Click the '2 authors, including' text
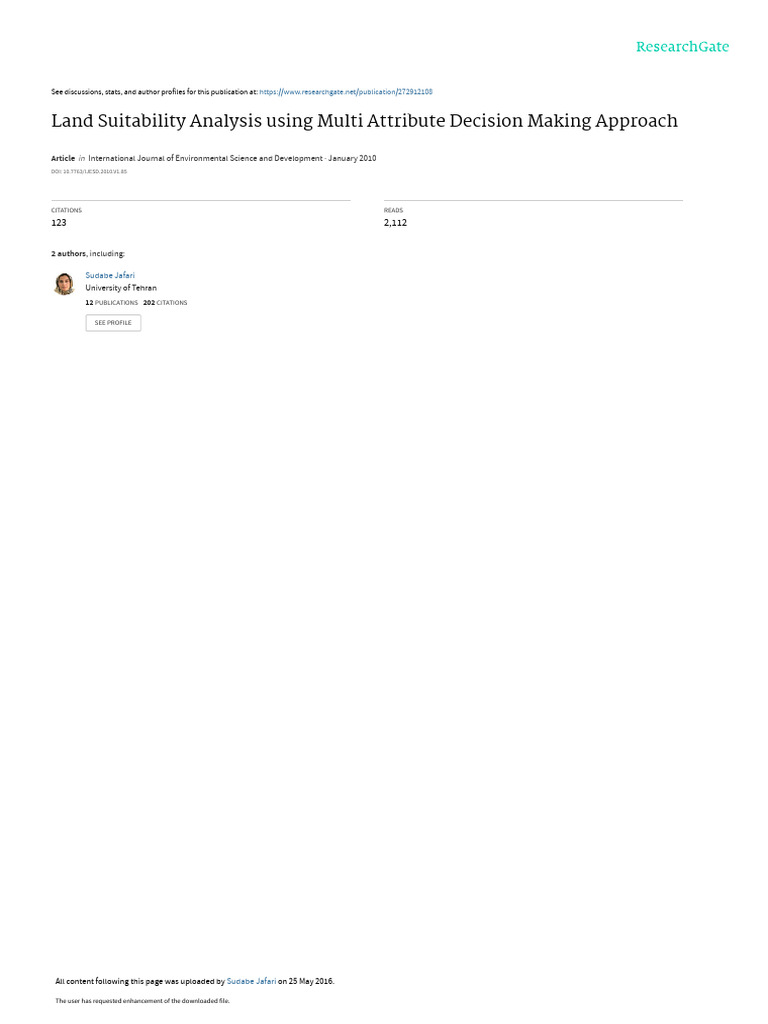The height and width of the screenshot is (1024, 768). (x=88, y=253)
